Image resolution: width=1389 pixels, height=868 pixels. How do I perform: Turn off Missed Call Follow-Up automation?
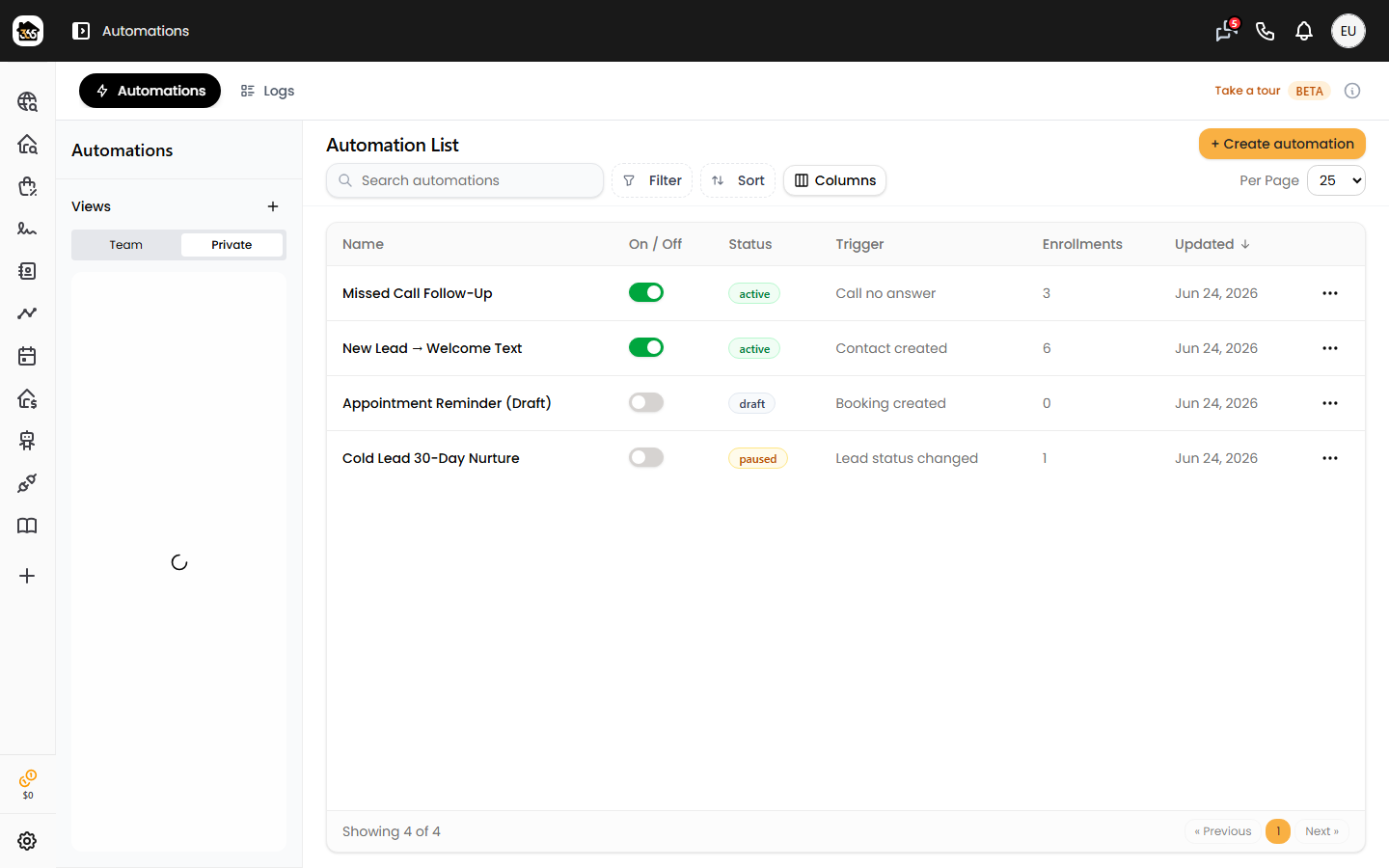pos(646,292)
